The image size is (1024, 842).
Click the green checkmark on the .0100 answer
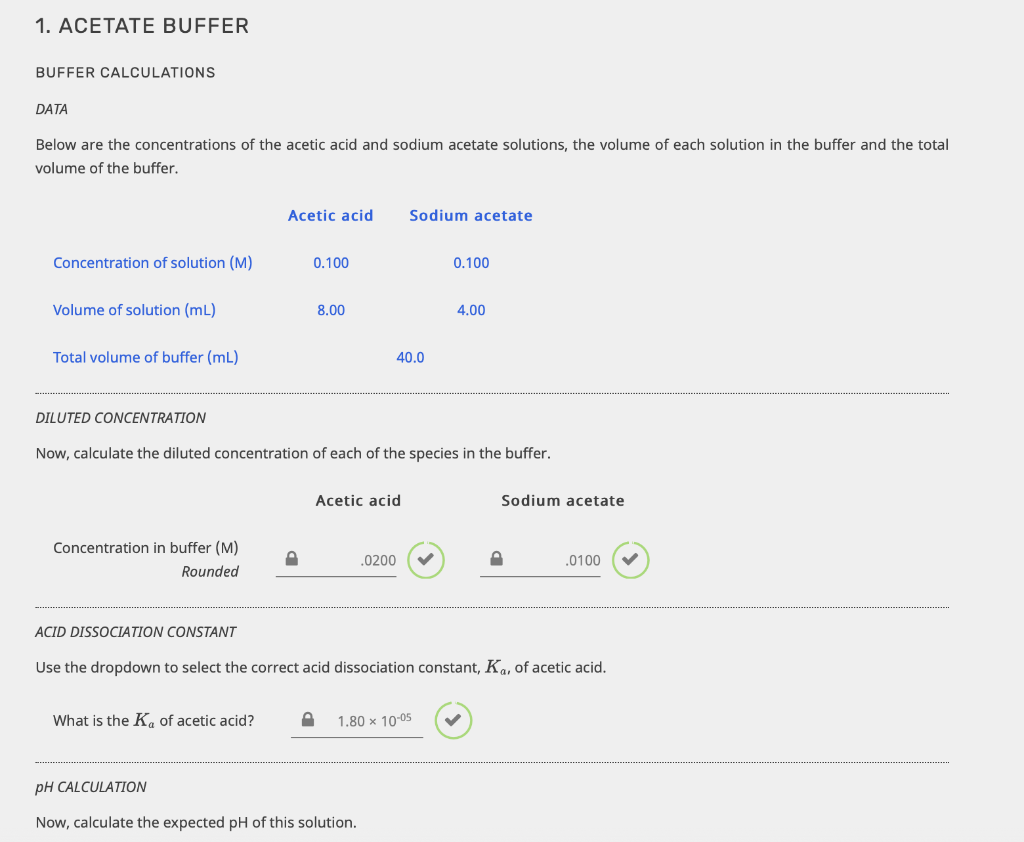[630, 560]
